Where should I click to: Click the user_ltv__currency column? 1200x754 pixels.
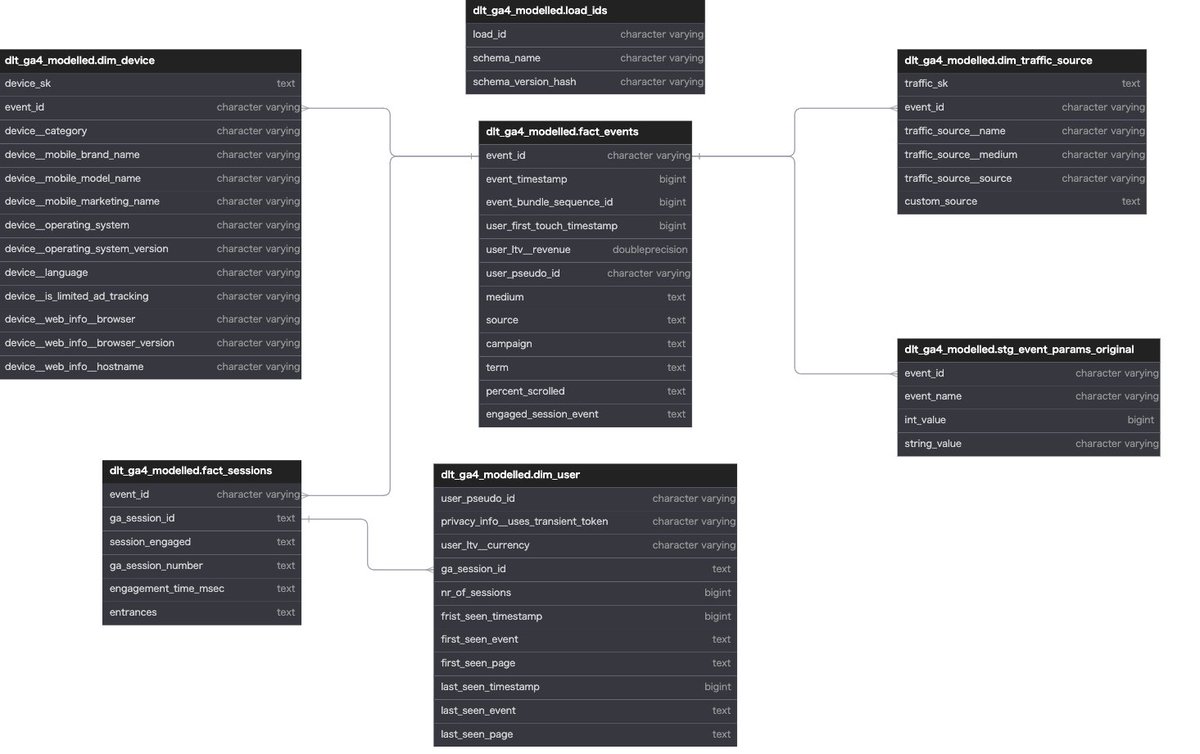pos(585,546)
